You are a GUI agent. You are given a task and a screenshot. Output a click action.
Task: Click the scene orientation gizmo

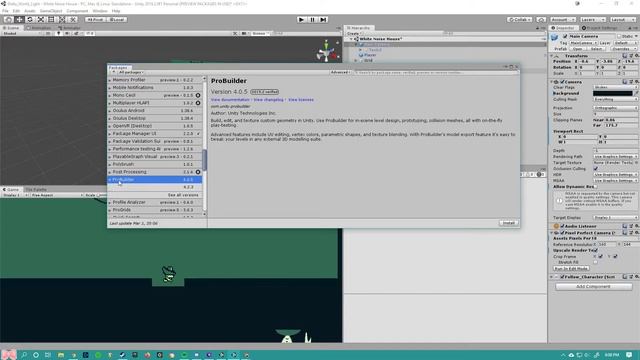[x=327, y=51]
